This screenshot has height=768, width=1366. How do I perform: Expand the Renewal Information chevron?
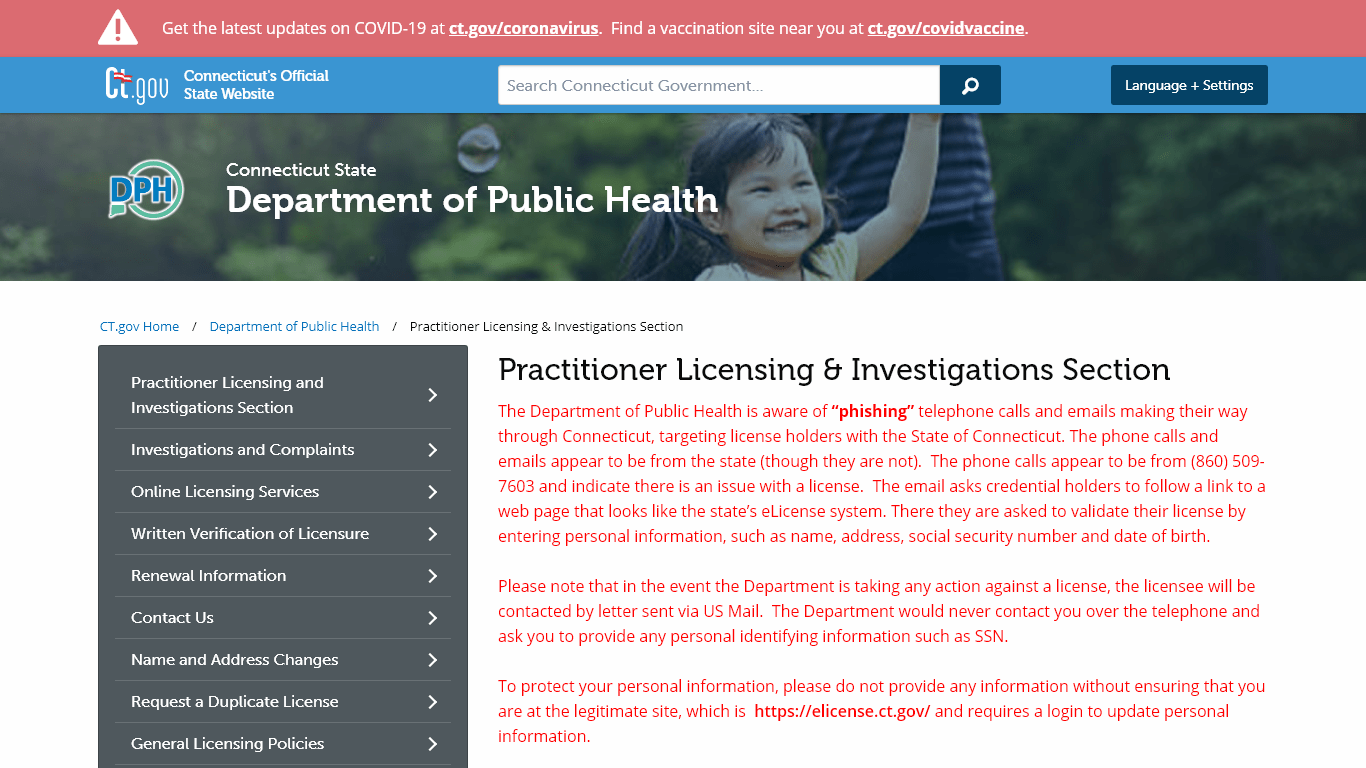point(434,575)
